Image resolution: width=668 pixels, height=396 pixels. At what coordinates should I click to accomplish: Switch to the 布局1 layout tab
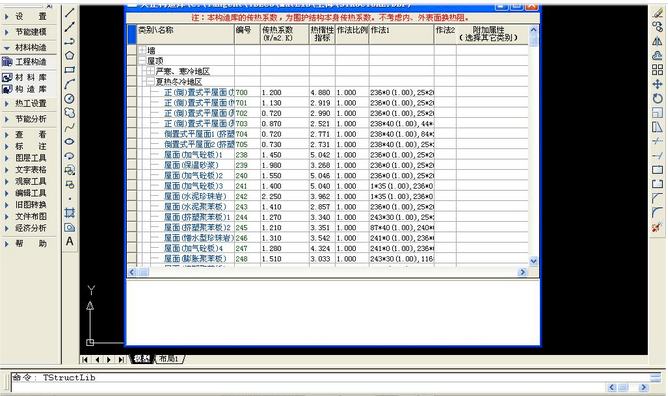pyautogui.click(x=169, y=359)
